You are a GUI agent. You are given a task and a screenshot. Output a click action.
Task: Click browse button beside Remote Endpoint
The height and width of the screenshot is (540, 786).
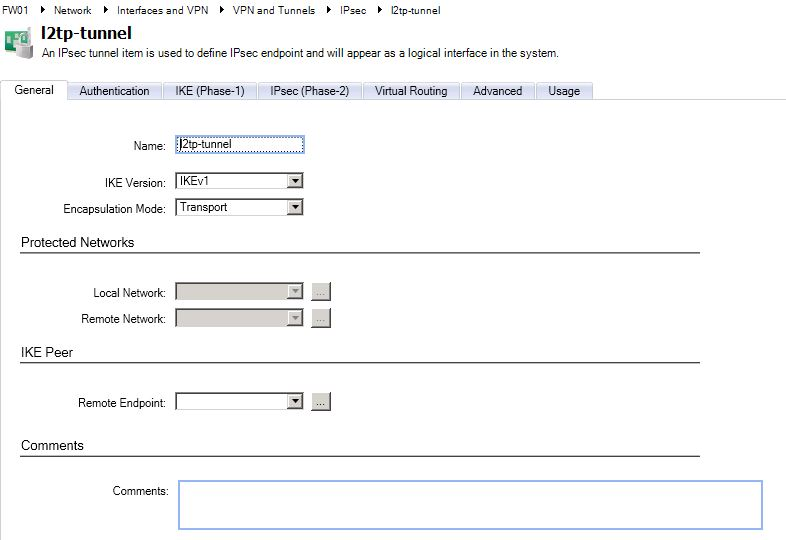[x=321, y=402]
